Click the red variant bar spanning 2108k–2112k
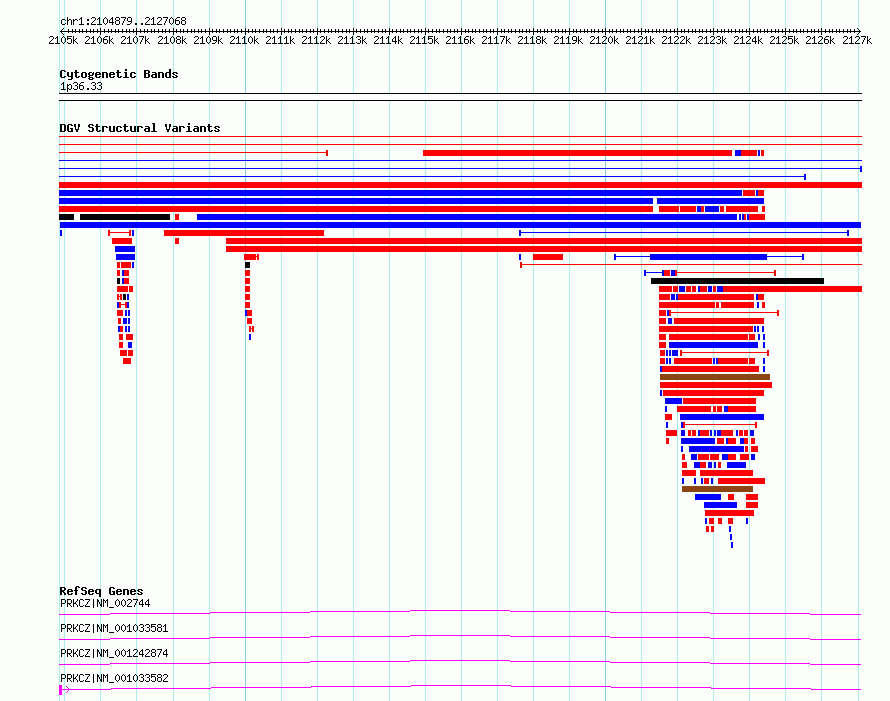Screen dimensions: 890x701 (x=244, y=233)
